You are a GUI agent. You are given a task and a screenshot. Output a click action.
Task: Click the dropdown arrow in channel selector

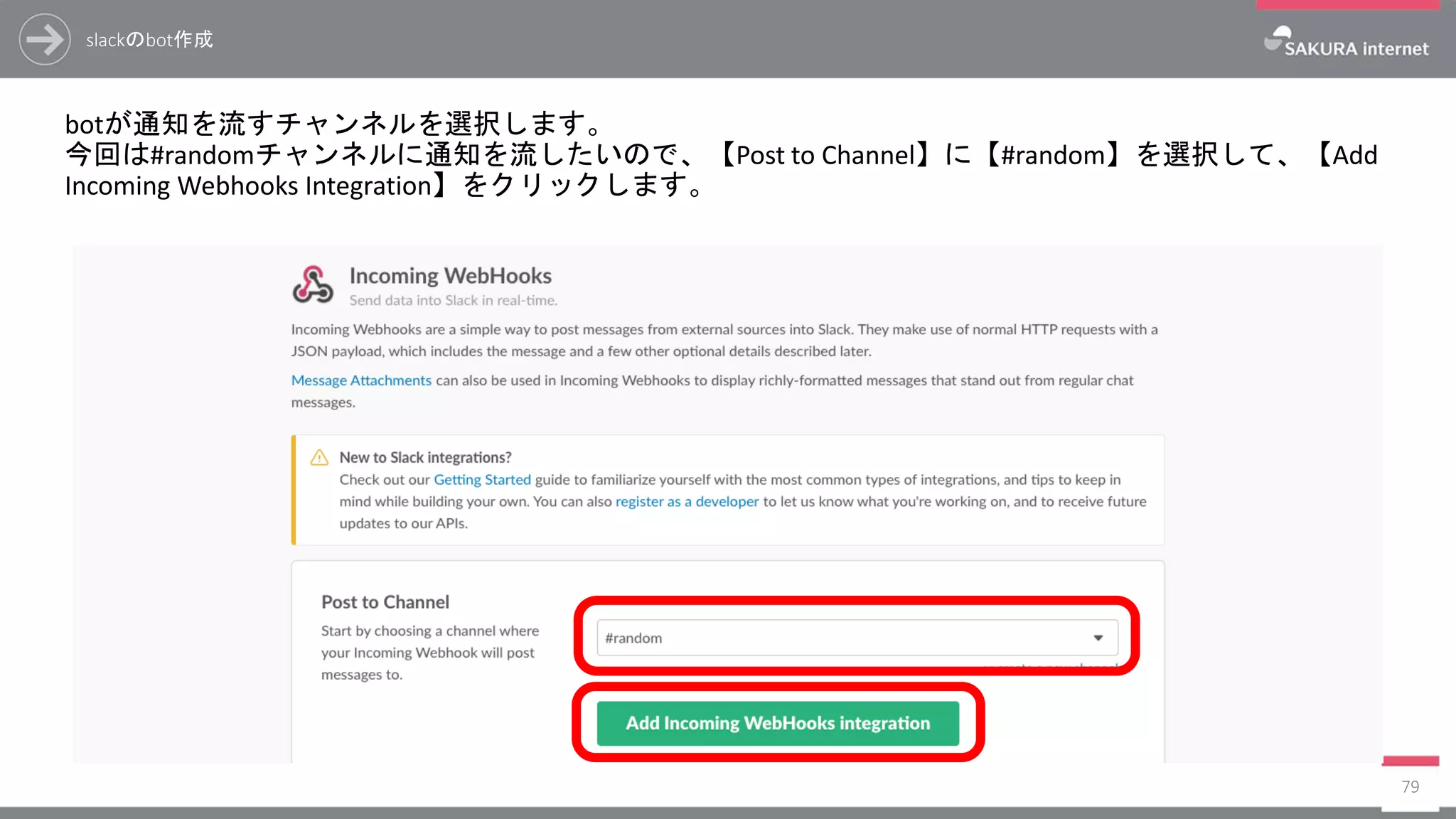tap(1098, 638)
